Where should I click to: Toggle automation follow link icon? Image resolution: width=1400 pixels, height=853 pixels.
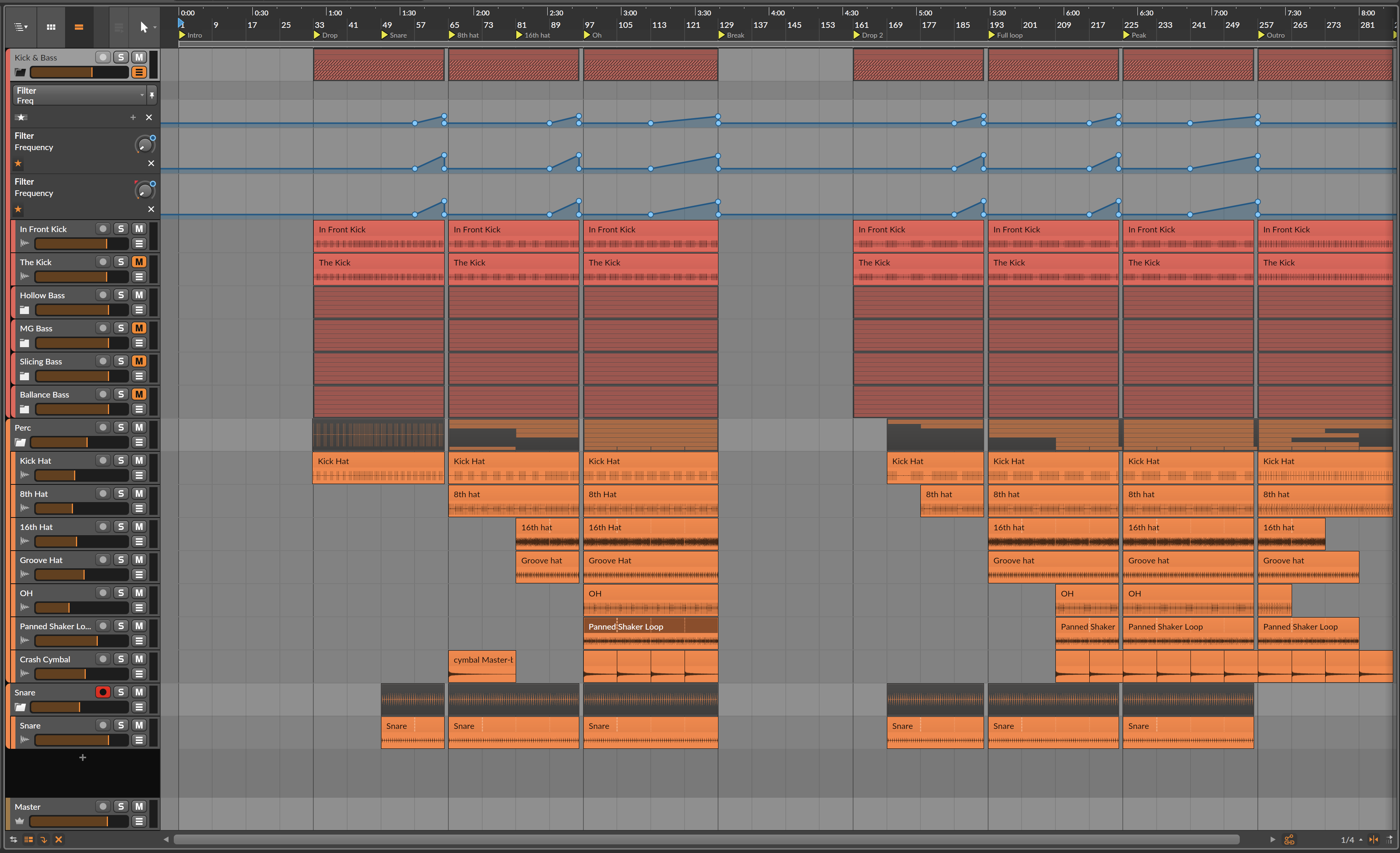click(x=1289, y=839)
